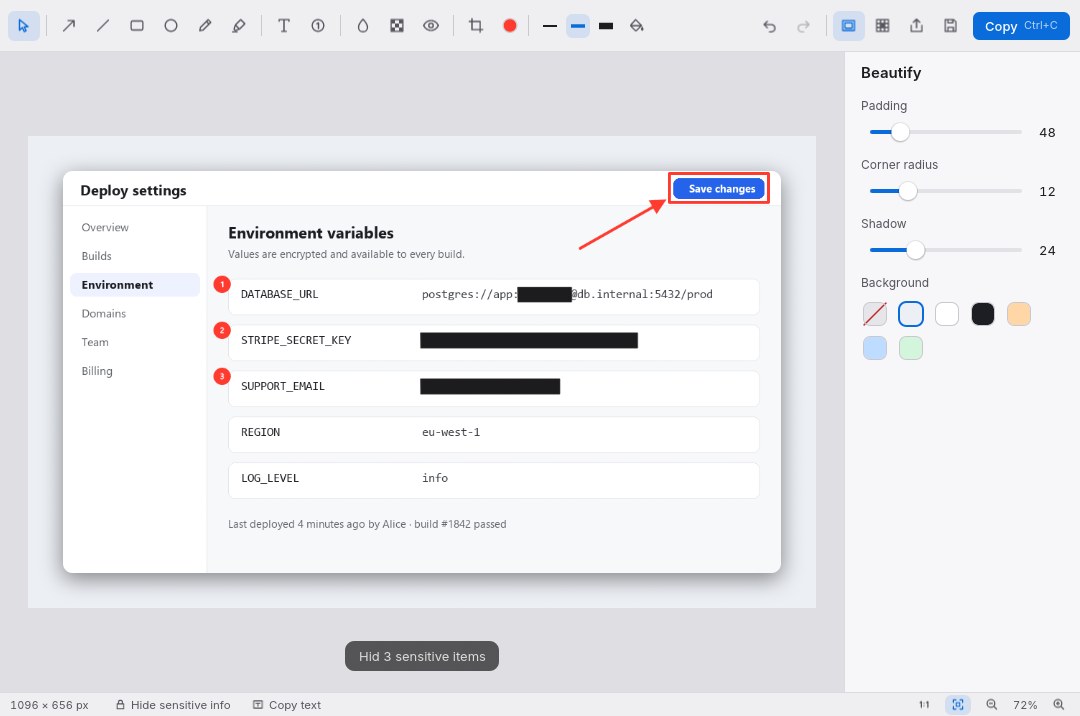Select the eye spotlight tool
This screenshot has width=1080, height=716.
tap(430, 26)
